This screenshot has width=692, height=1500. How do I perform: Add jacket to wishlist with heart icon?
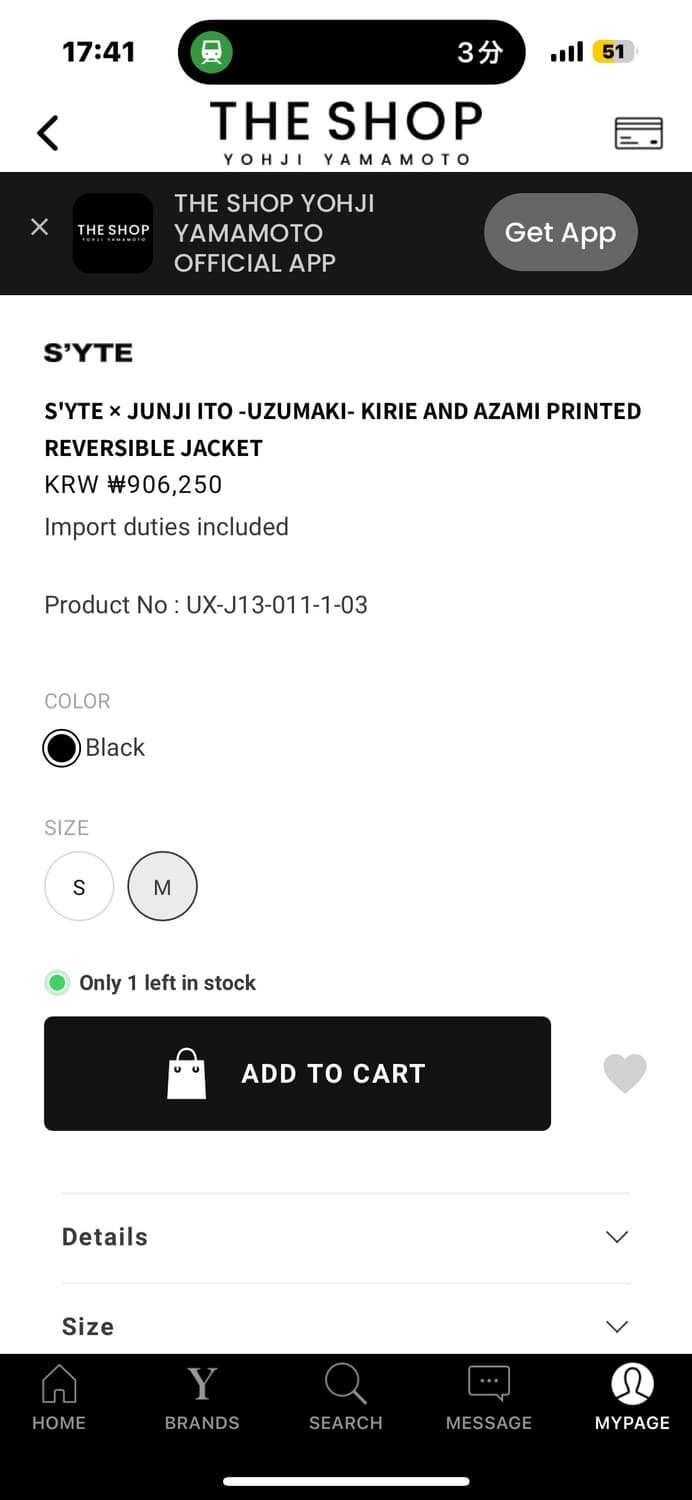625,1073
